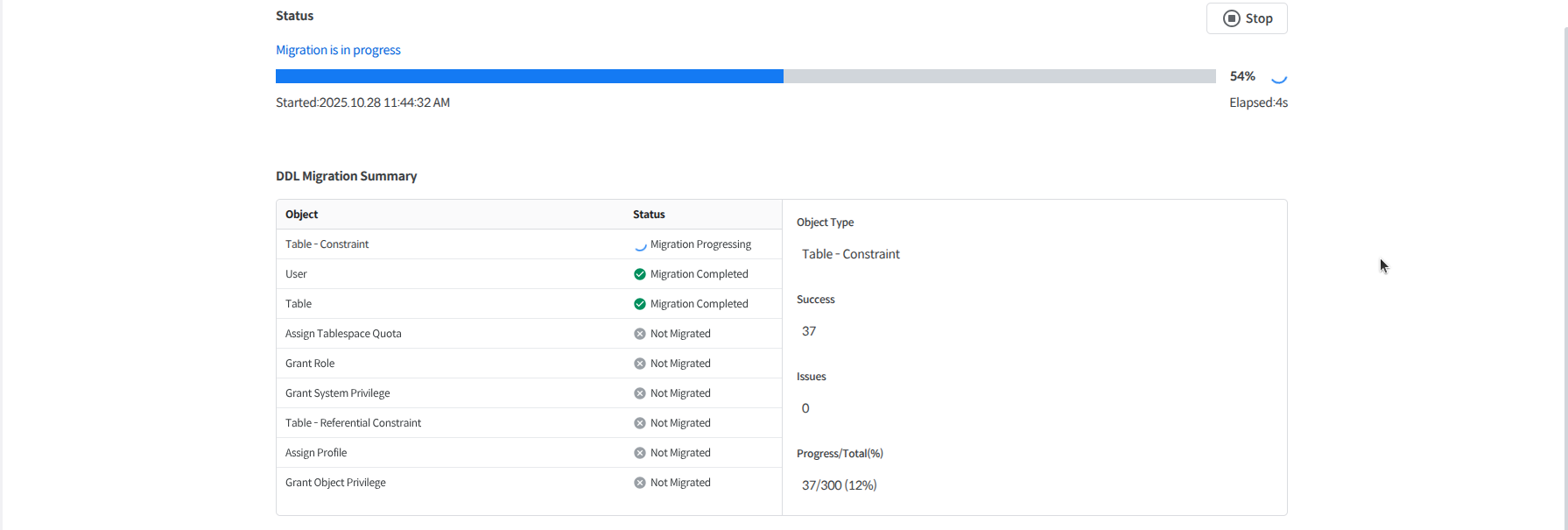Click the Status column header
Viewport: 1568px width, 530px height.
click(649, 215)
